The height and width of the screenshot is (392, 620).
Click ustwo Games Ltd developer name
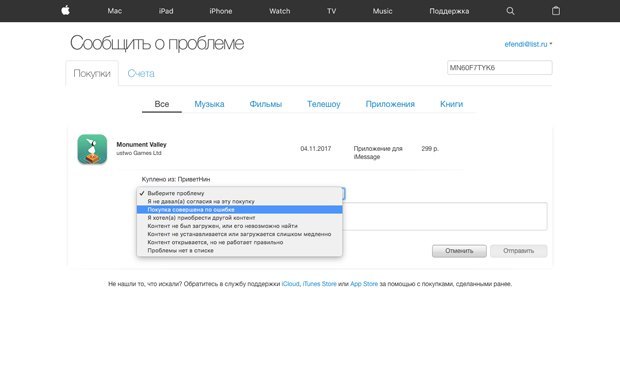click(x=139, y=153)
